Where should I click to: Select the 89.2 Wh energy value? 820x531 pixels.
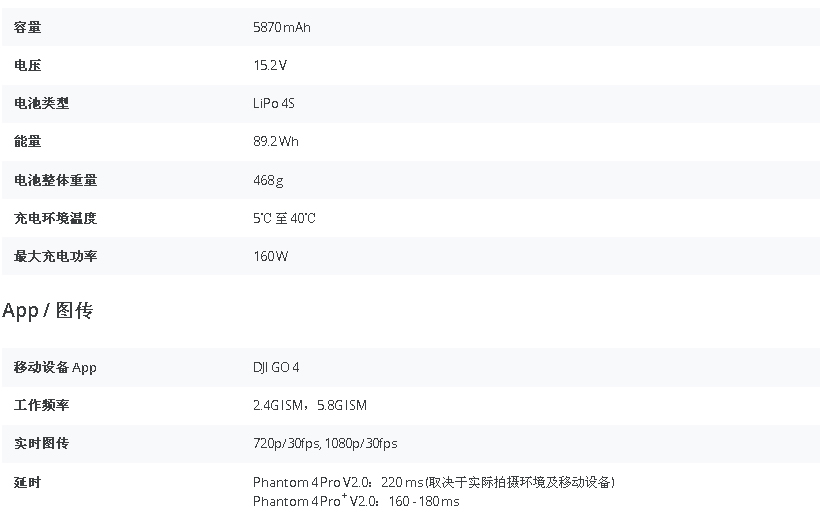[276, 141]
